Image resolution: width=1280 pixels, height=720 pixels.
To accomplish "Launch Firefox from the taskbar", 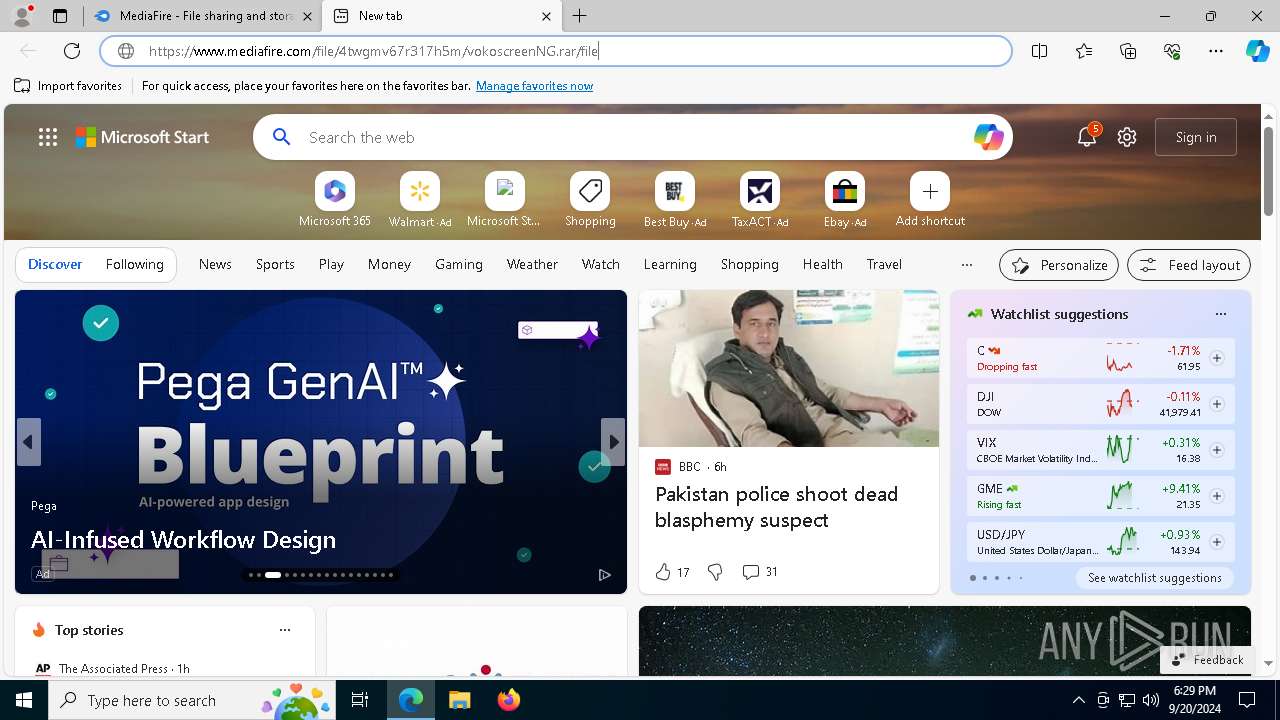I will coord(508,700).
